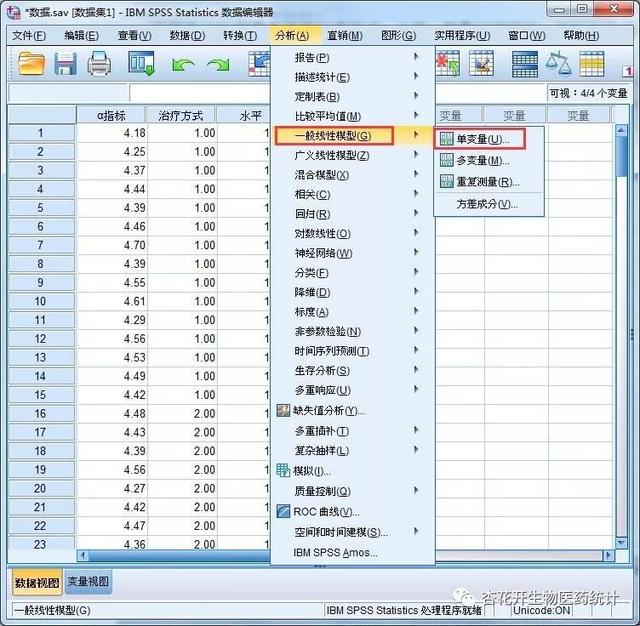Click cell value 4.70 in row 7
The image size is (640, 626).
click(112, 245)
